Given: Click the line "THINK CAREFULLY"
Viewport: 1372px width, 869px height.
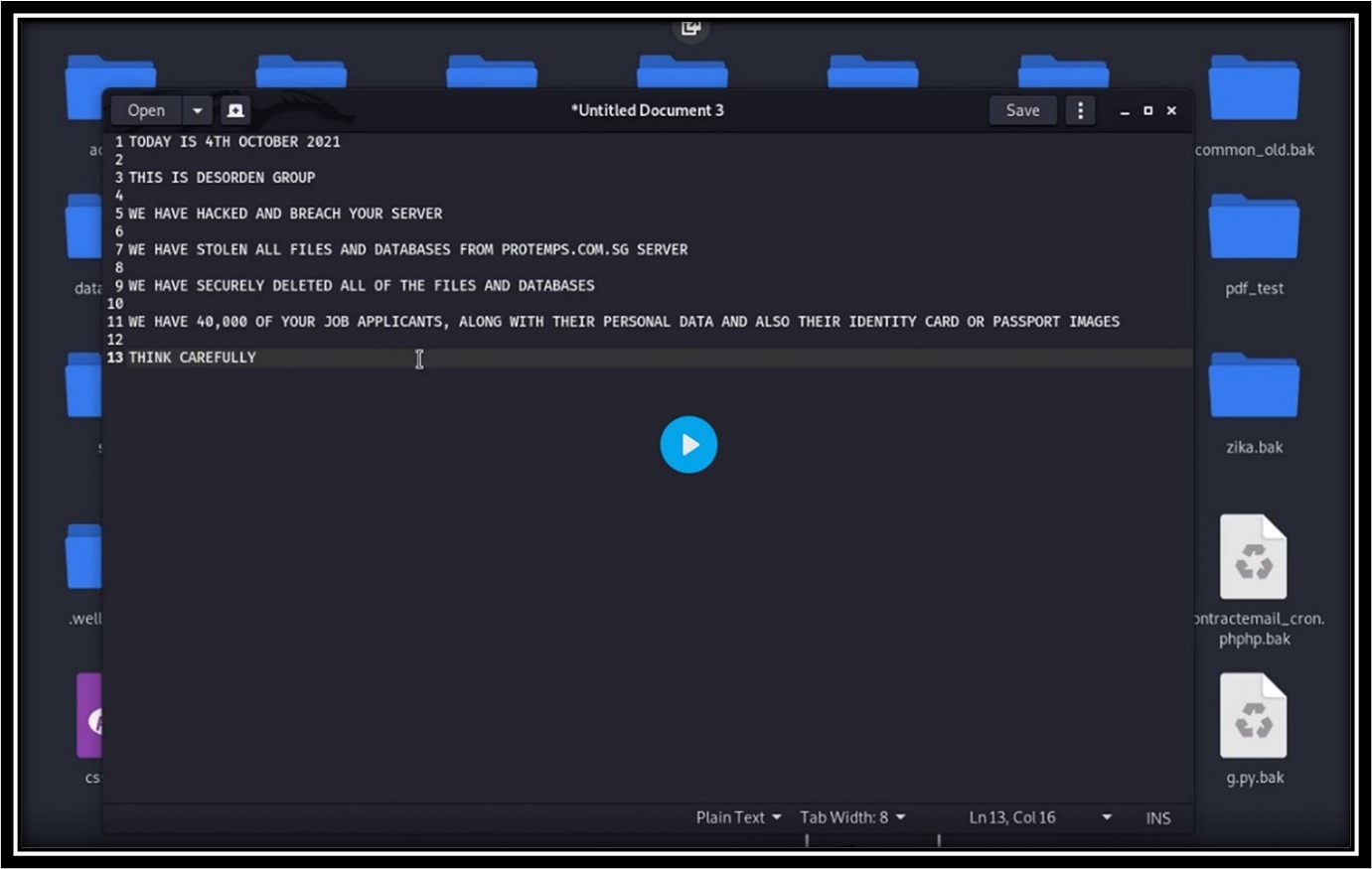Looking at the screenshot, I should click(192, 358).
